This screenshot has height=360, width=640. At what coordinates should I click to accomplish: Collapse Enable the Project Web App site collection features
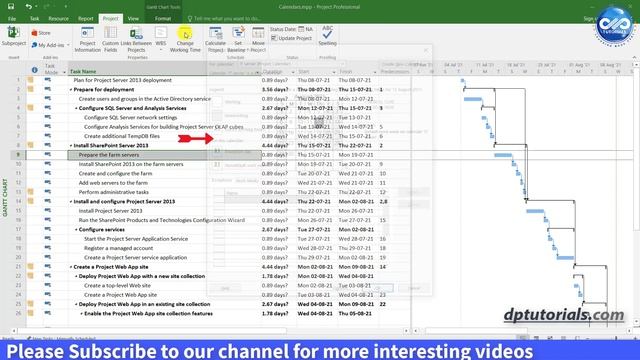point(82,313)
